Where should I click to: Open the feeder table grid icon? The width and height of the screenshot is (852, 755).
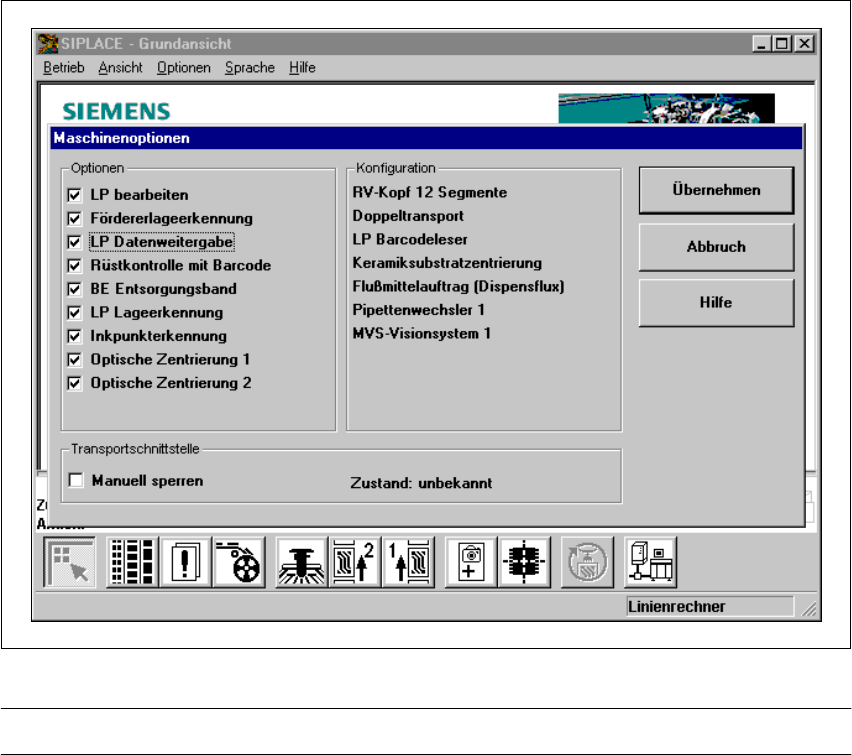click(132, 562)
